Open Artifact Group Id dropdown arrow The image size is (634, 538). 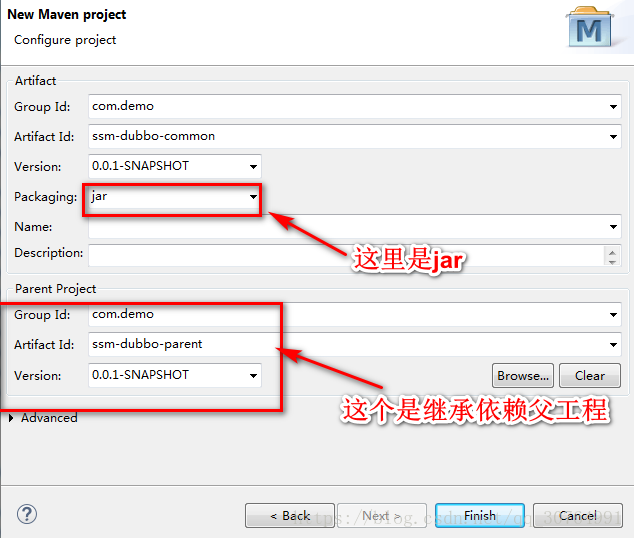coord(613,107)
